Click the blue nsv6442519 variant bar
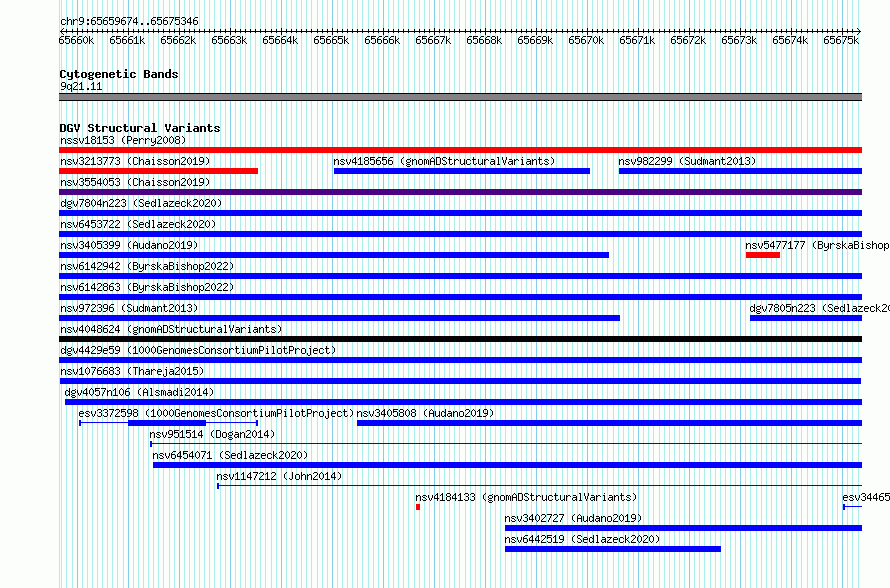Image resolution: width=890 pixels, height=588 pixels. [613, 549]
